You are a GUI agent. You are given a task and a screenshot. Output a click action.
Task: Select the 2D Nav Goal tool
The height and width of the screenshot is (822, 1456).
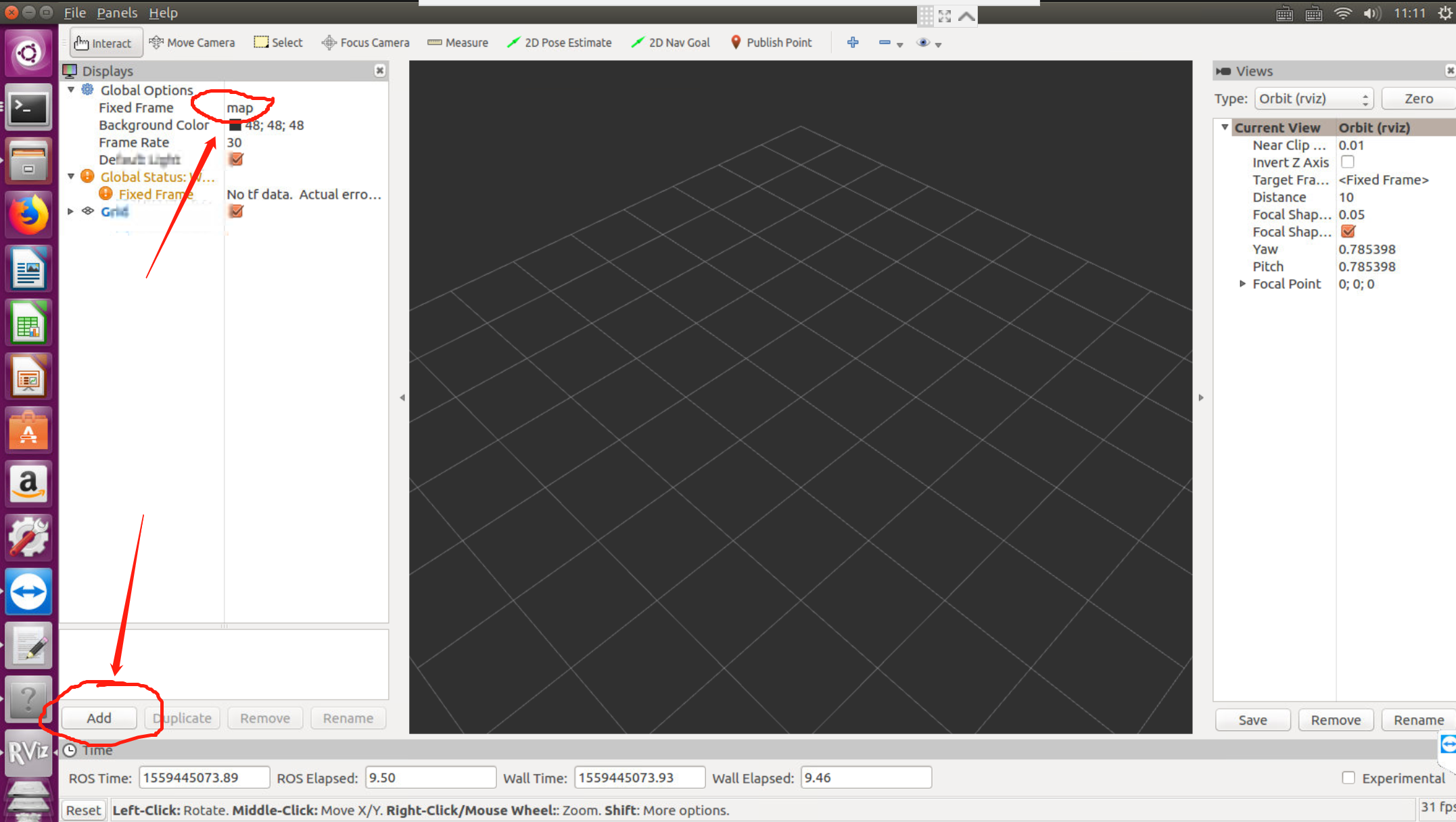click(670, 43)
